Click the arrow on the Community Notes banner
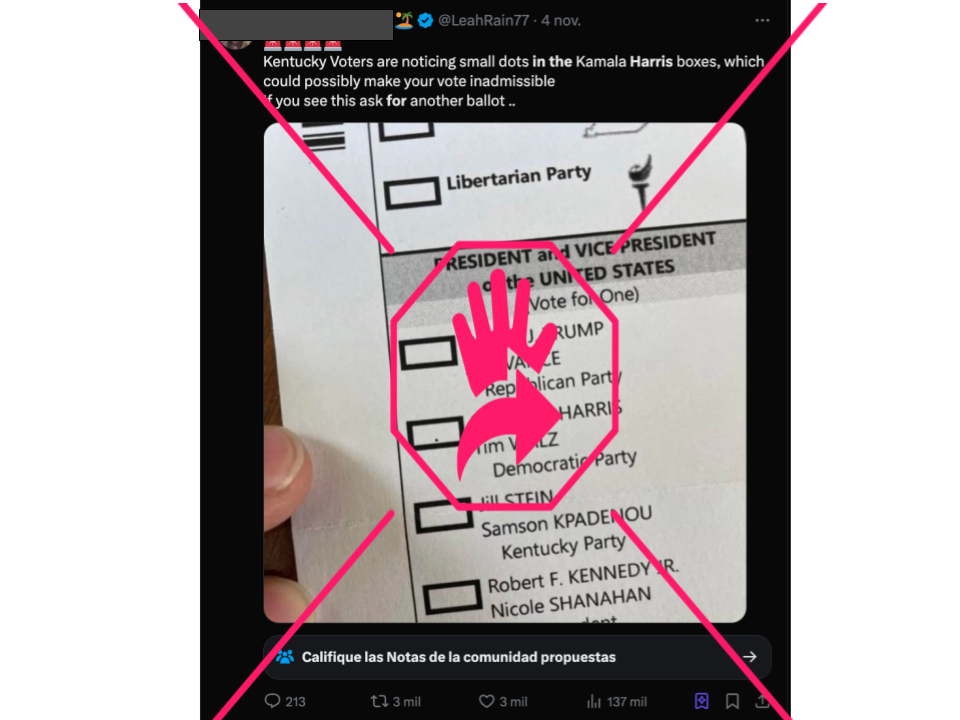The width and height of the screenshot is (960, 720). (x=750, y=657)
